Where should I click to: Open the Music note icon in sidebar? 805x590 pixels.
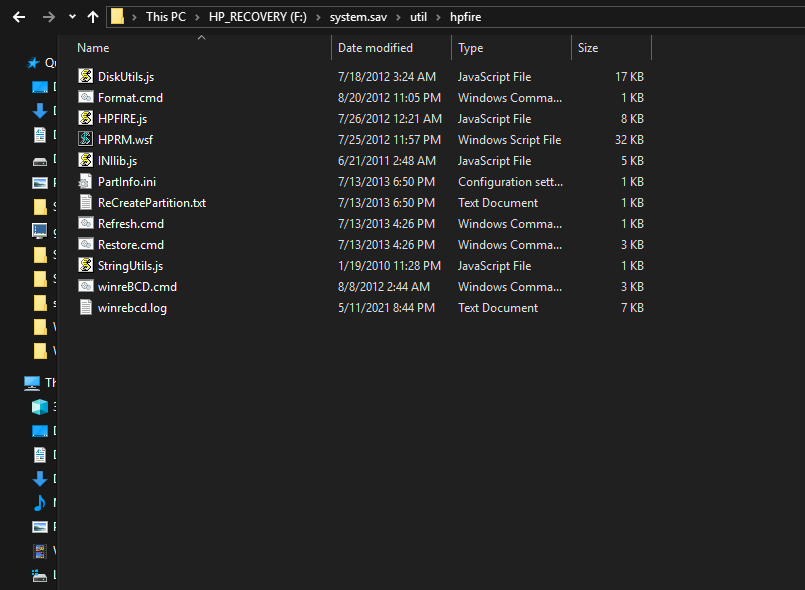(x=40, y=503)
